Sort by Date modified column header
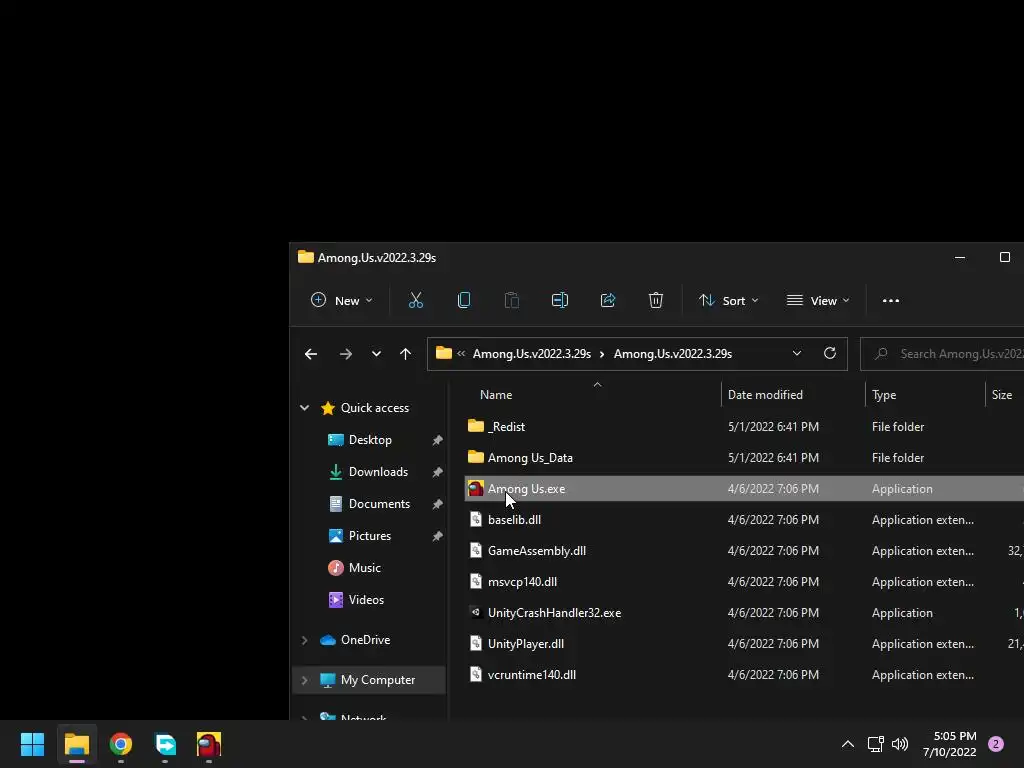Image resolution: width=1024 pixels, height=768 pixels. [x=765, y=394]
